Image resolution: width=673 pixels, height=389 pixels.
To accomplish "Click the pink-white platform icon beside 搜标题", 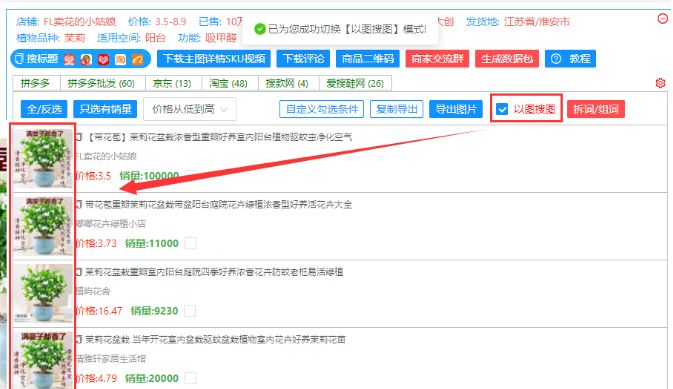I will tap(69, 59).
